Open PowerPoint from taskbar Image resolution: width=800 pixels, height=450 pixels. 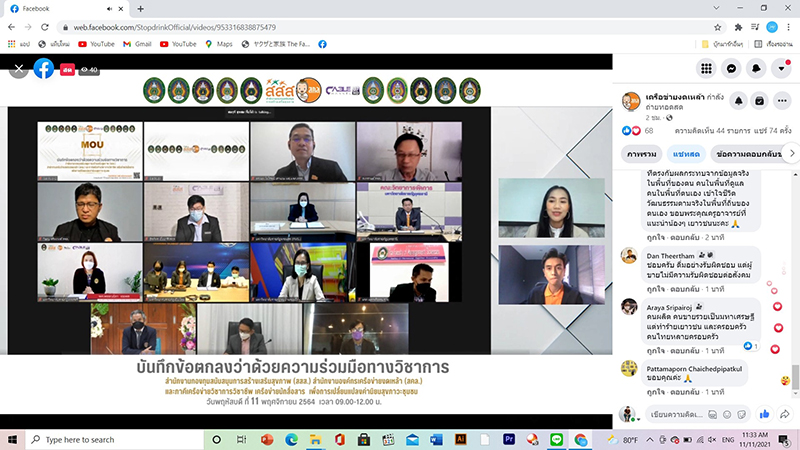[267, 439]
